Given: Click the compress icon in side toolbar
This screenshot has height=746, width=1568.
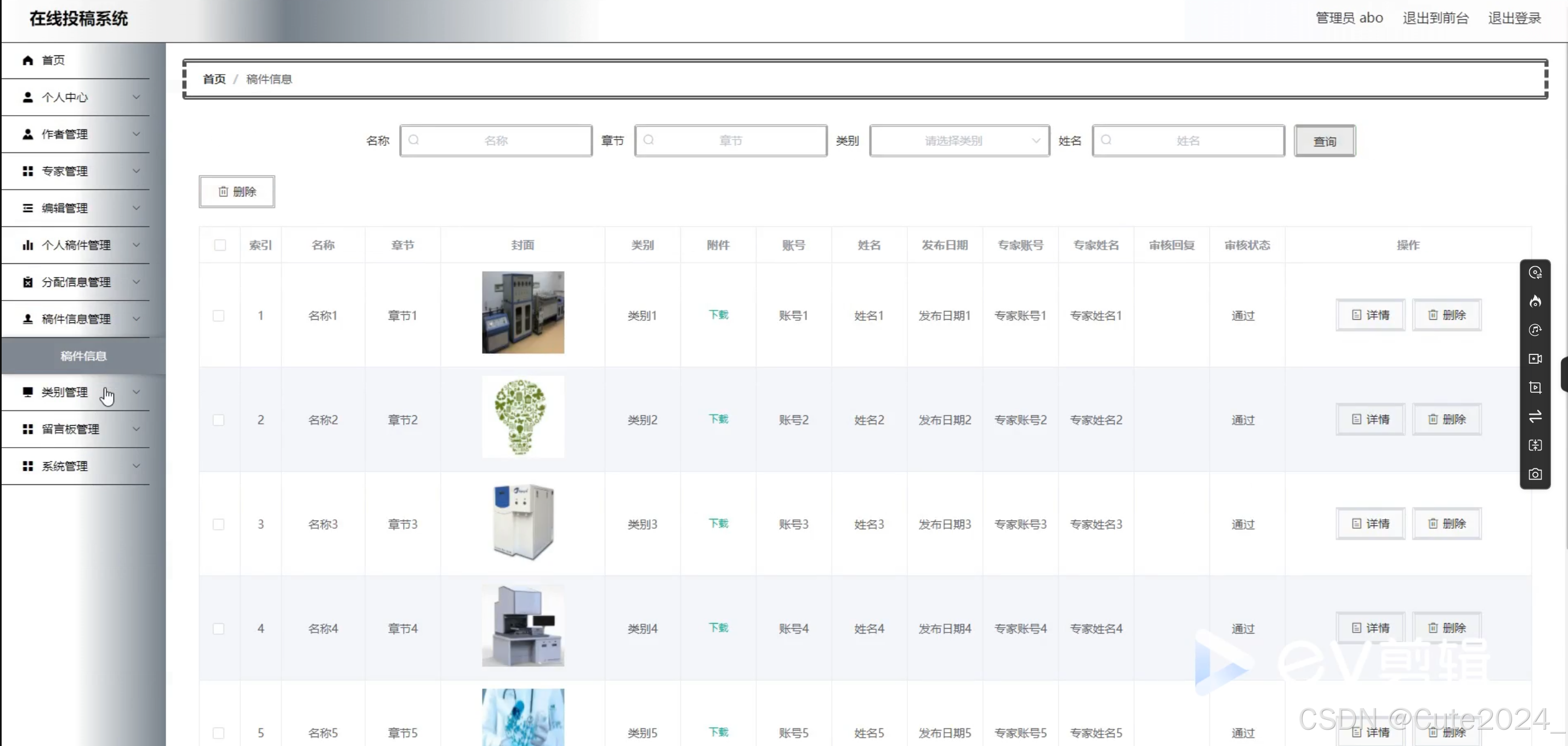Looking at the screenshot, I should coord(1535,445).
